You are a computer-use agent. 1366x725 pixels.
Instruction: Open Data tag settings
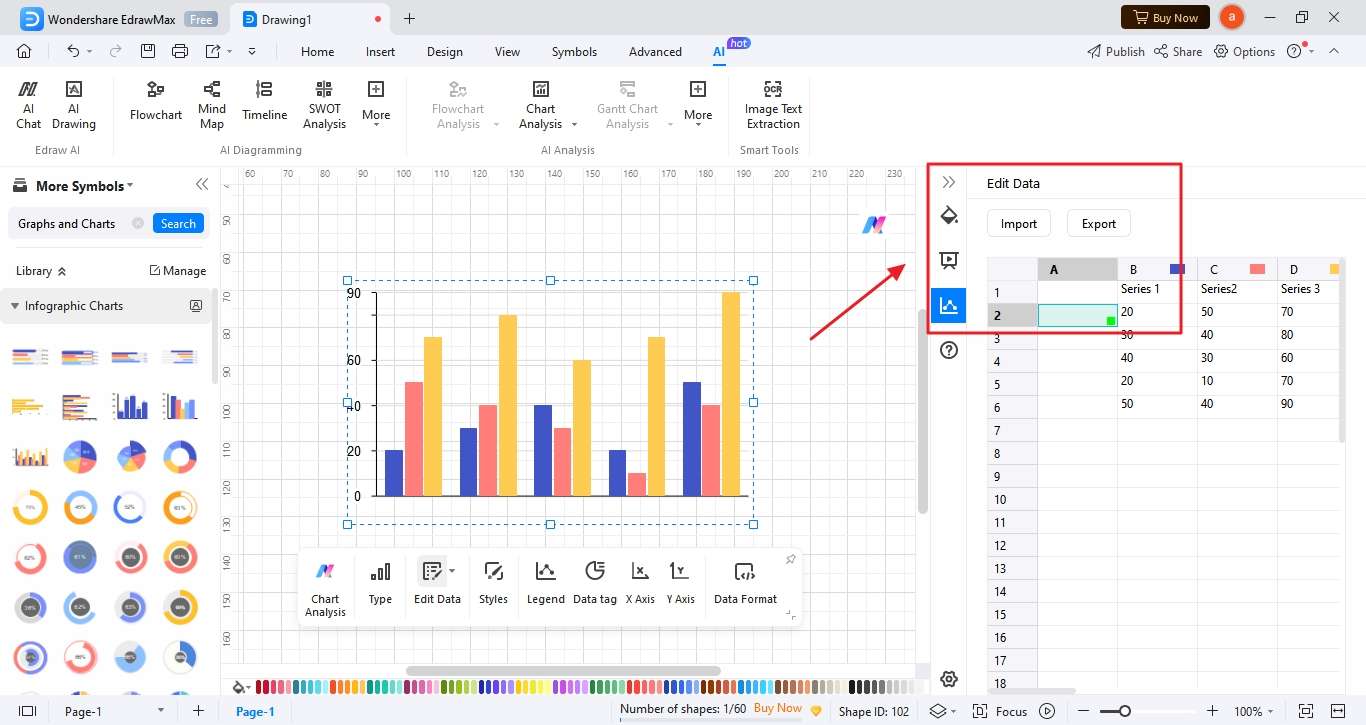pos(595,583)
